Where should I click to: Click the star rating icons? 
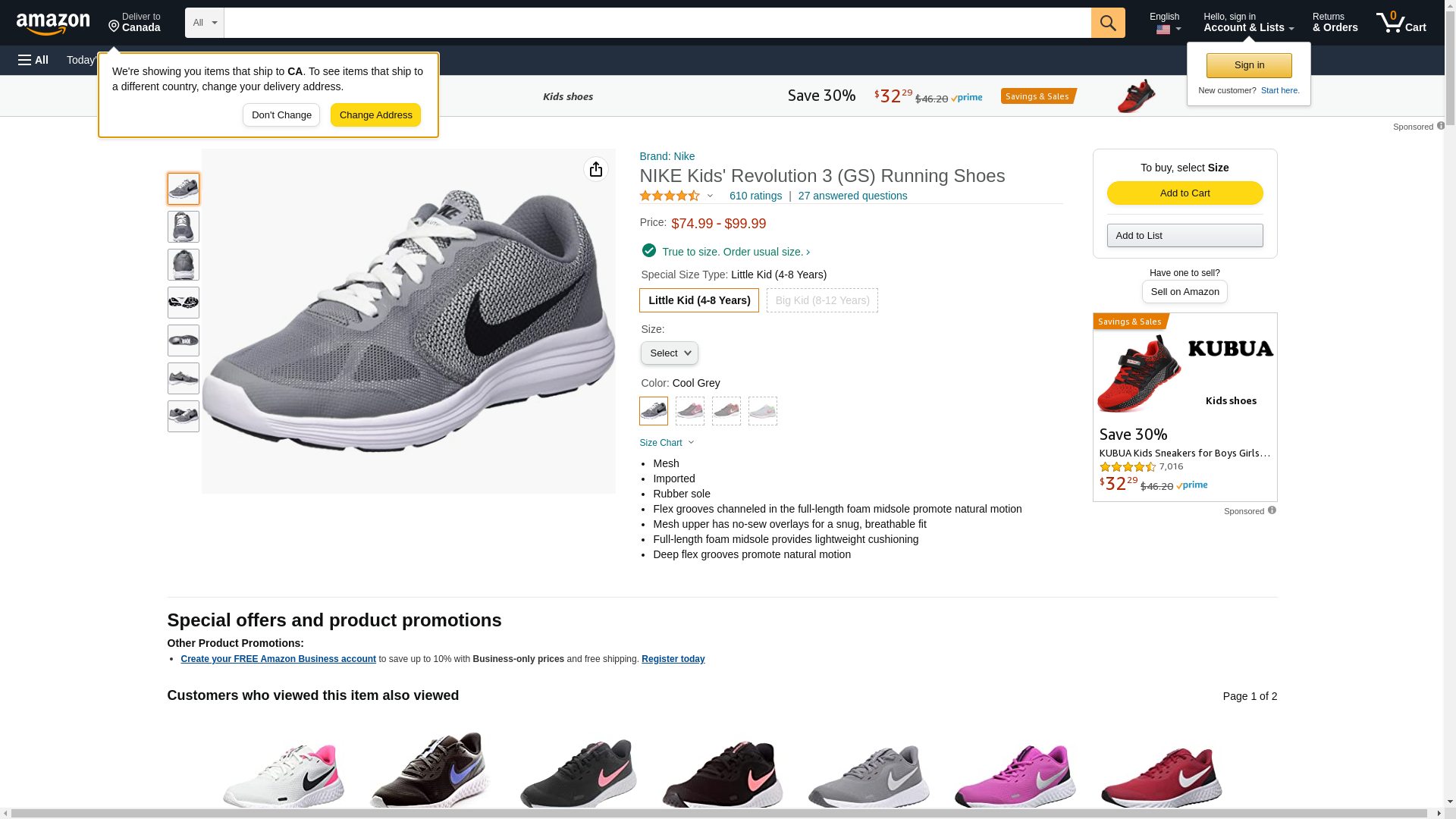[670, 196]
